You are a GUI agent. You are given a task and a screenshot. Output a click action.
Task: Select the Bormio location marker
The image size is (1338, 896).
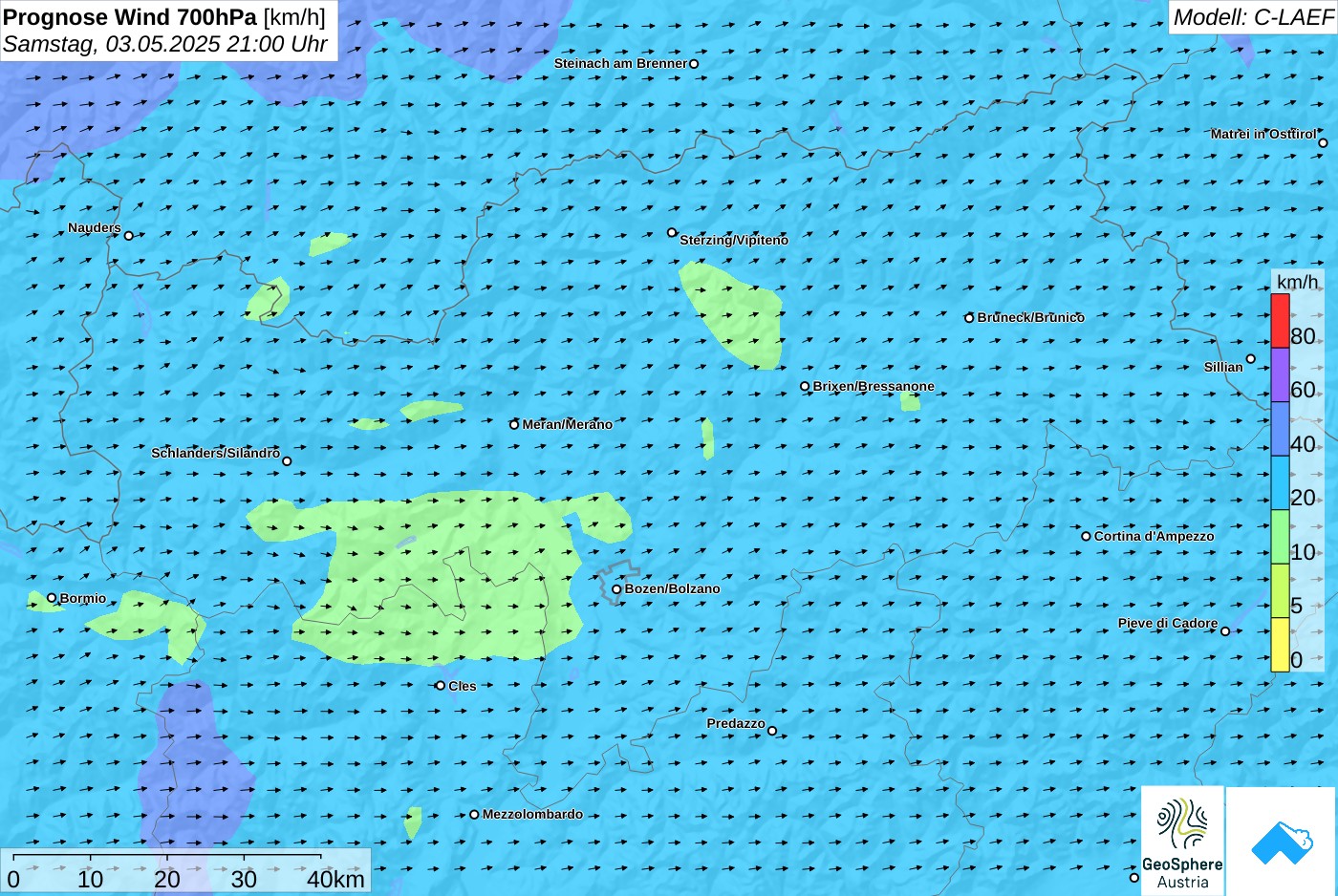tap(52, 598)
